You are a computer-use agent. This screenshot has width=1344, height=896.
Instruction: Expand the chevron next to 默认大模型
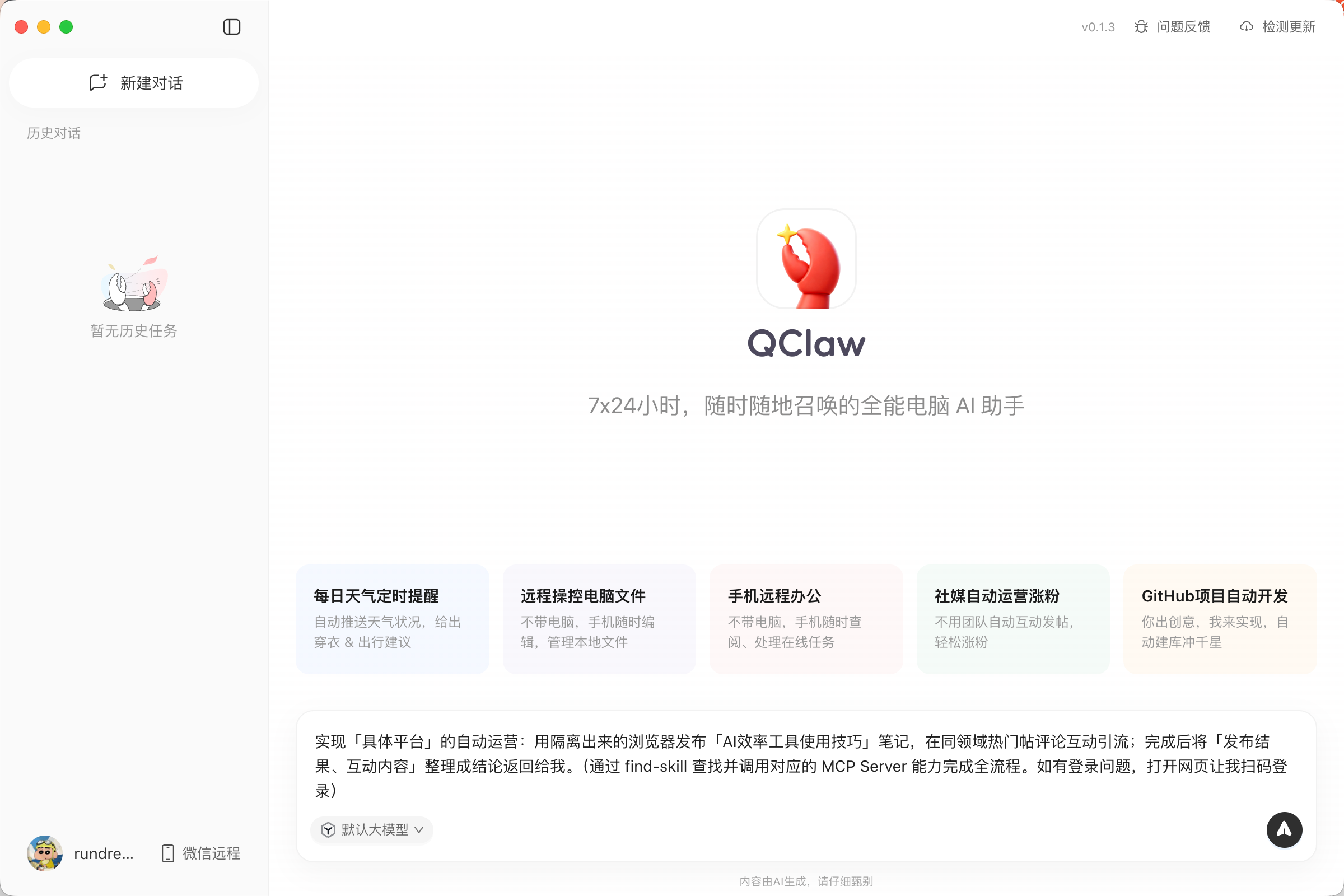(418, 830)
